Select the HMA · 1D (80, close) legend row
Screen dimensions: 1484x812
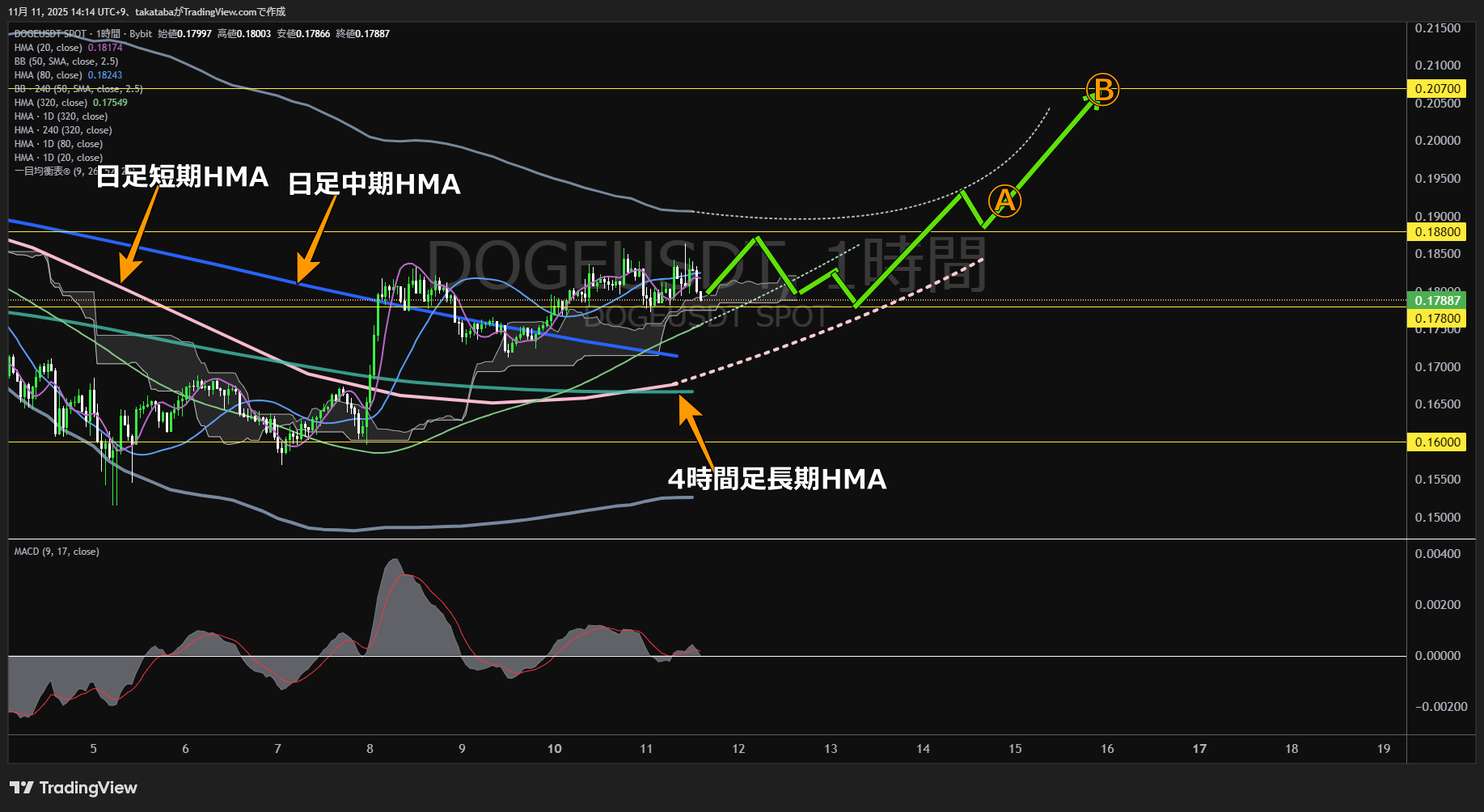[58, 144]
